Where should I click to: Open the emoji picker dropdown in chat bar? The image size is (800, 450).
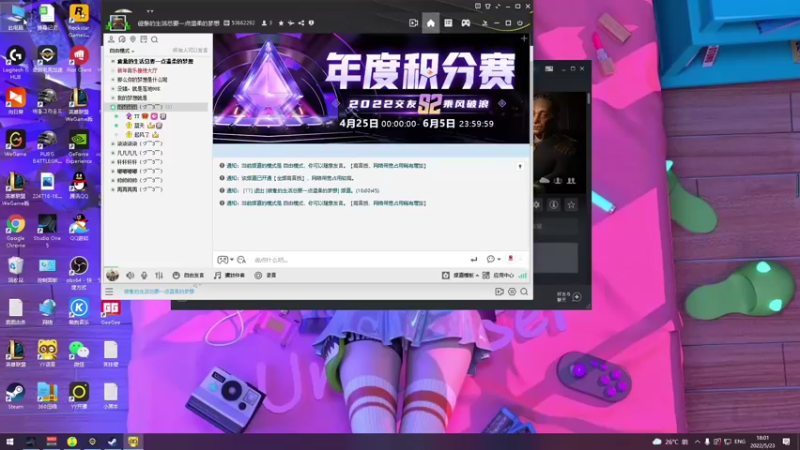[225, 260]
